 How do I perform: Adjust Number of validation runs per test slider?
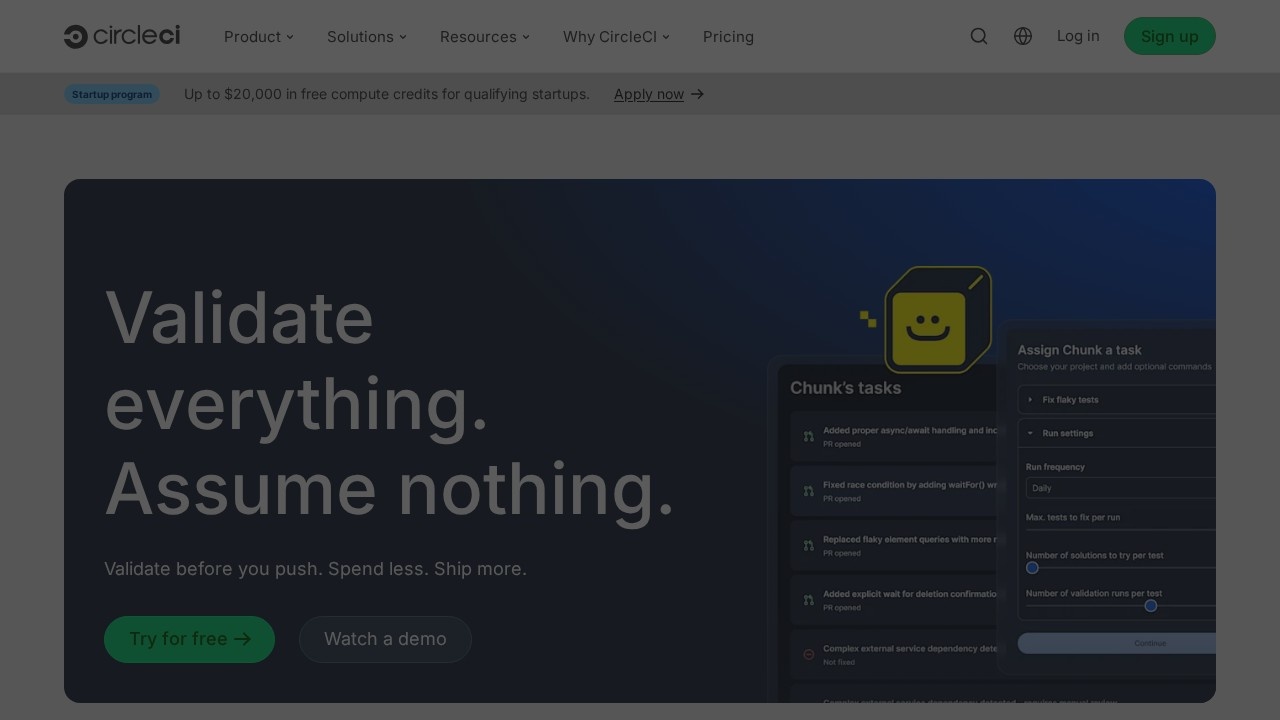[x=1151, y=606]
